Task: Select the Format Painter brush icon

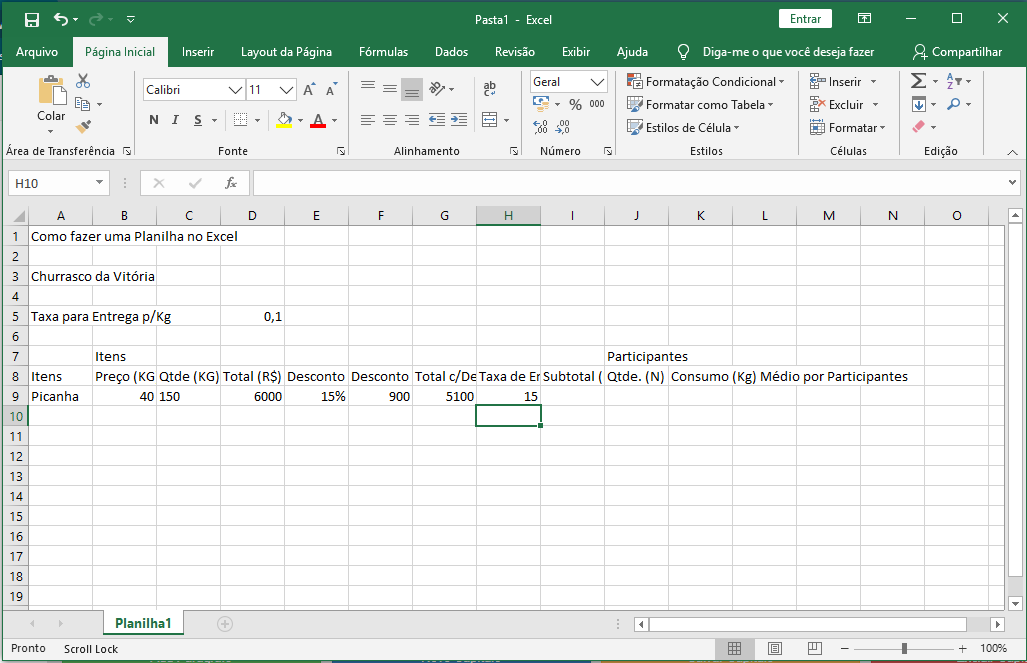Action: point(83,127)
